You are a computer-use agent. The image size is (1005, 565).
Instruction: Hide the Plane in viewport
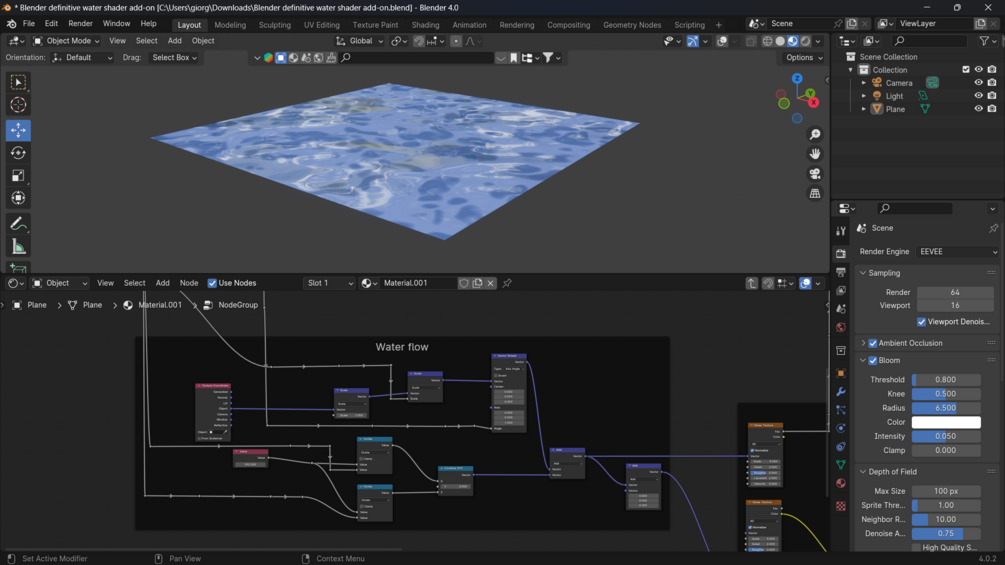(978, 109)
